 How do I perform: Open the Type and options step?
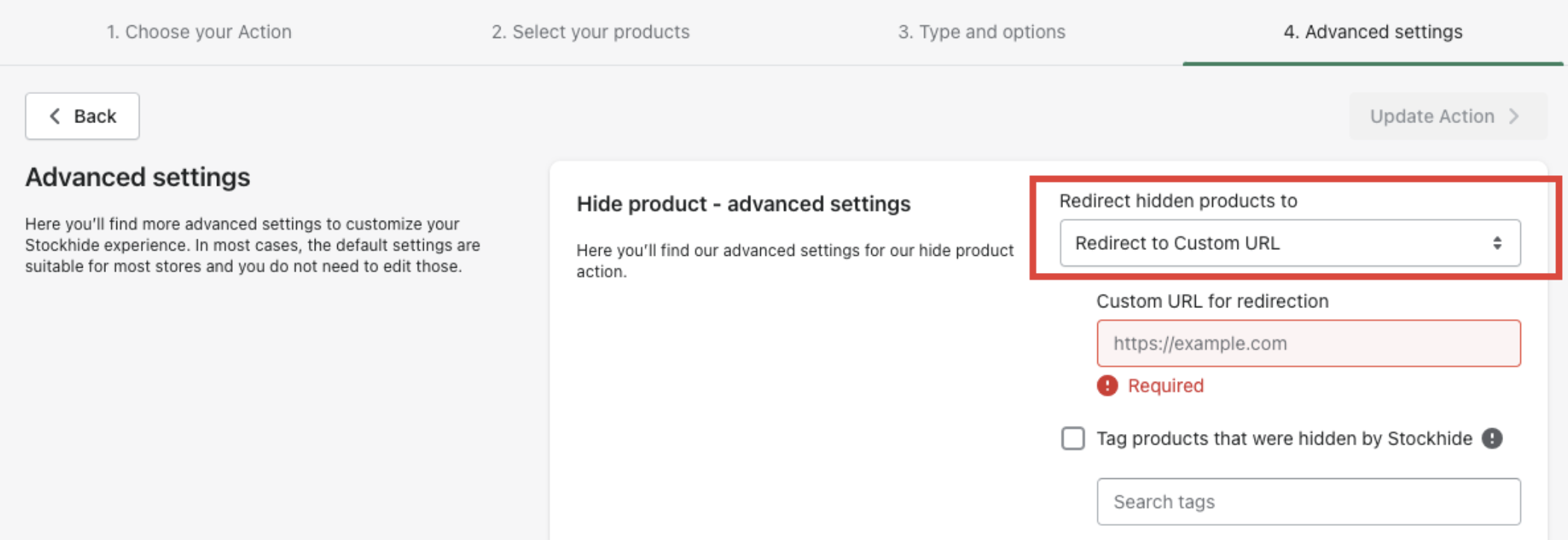[x=981, y=32]
